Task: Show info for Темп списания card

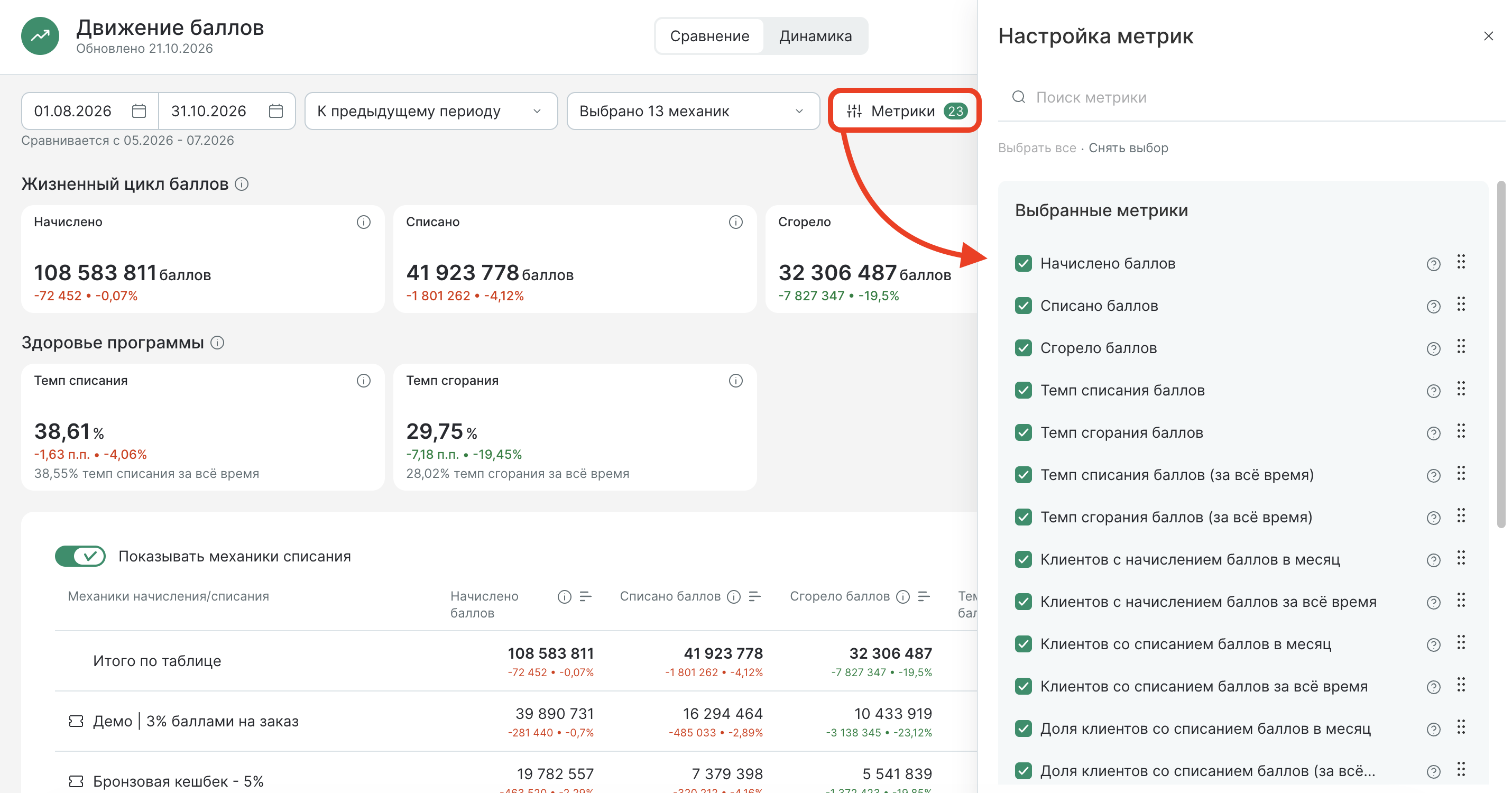Action: pos(364,381)
